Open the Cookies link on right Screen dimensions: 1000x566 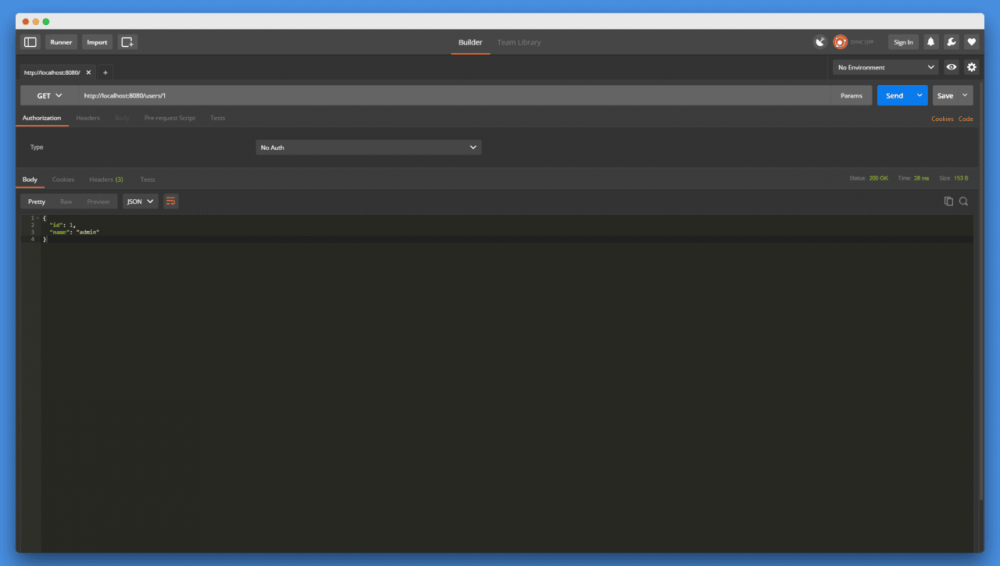[x=942, y=119]
